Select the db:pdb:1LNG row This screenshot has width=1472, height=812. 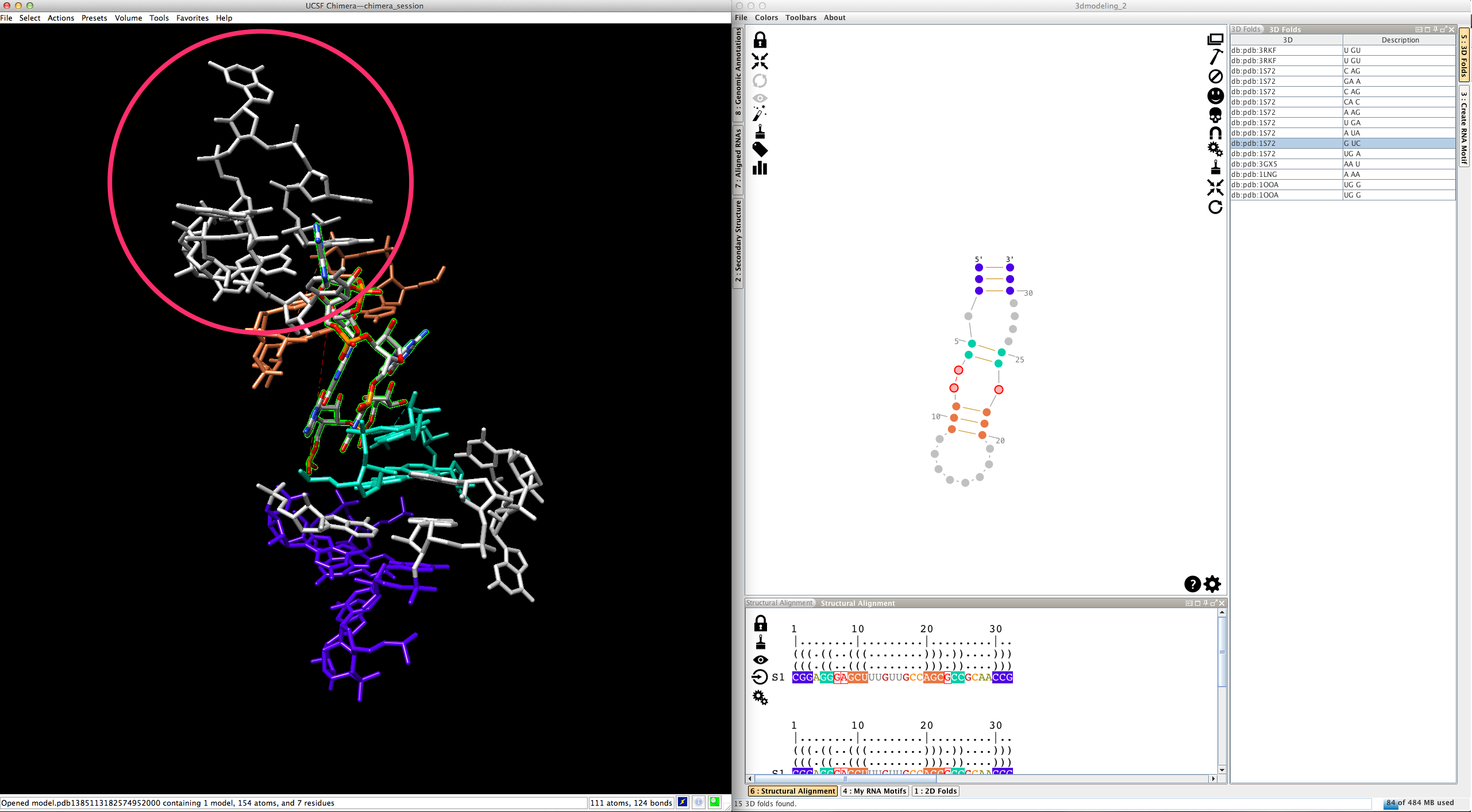pos(1343,175)
